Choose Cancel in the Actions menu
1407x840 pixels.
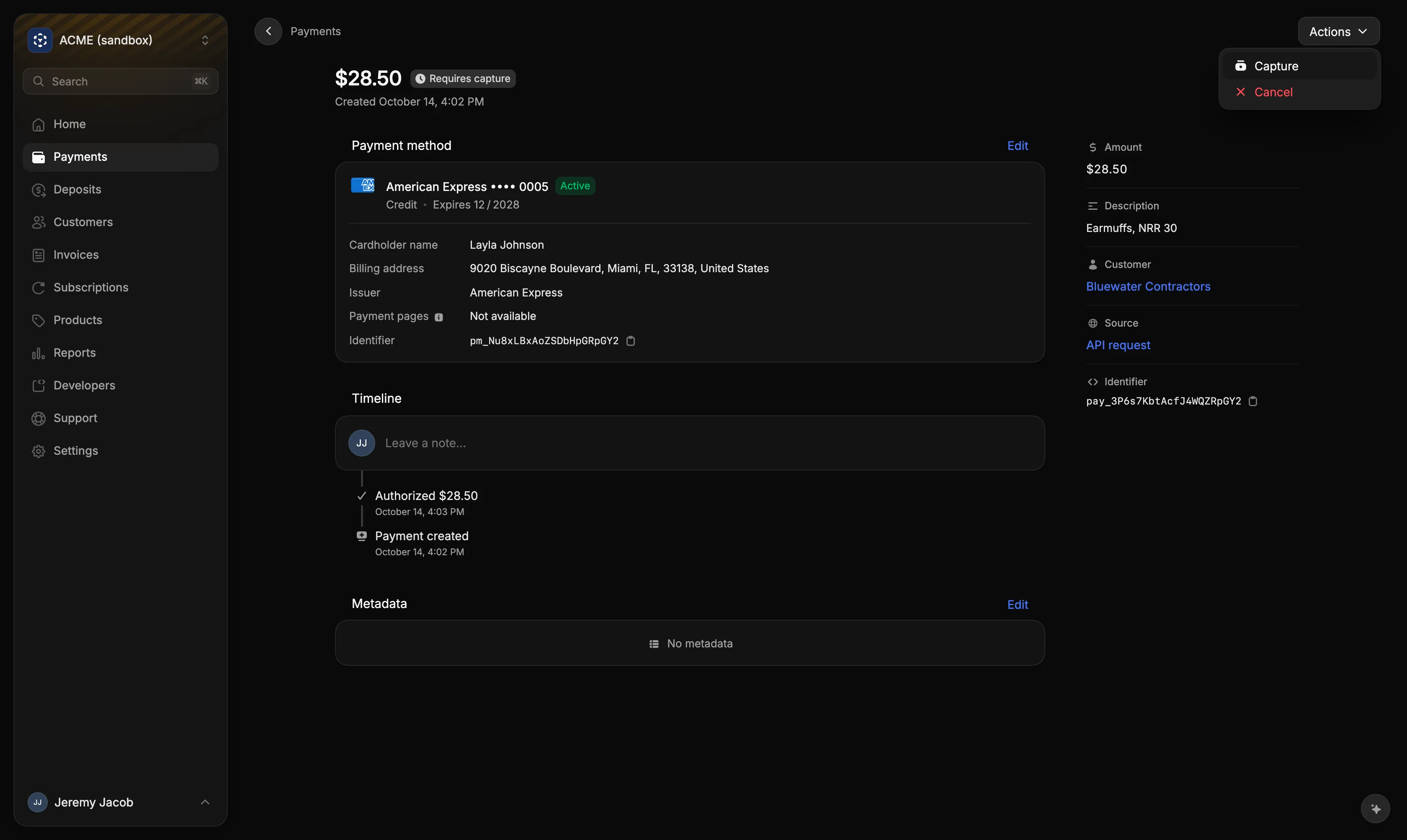(1299, 92)
